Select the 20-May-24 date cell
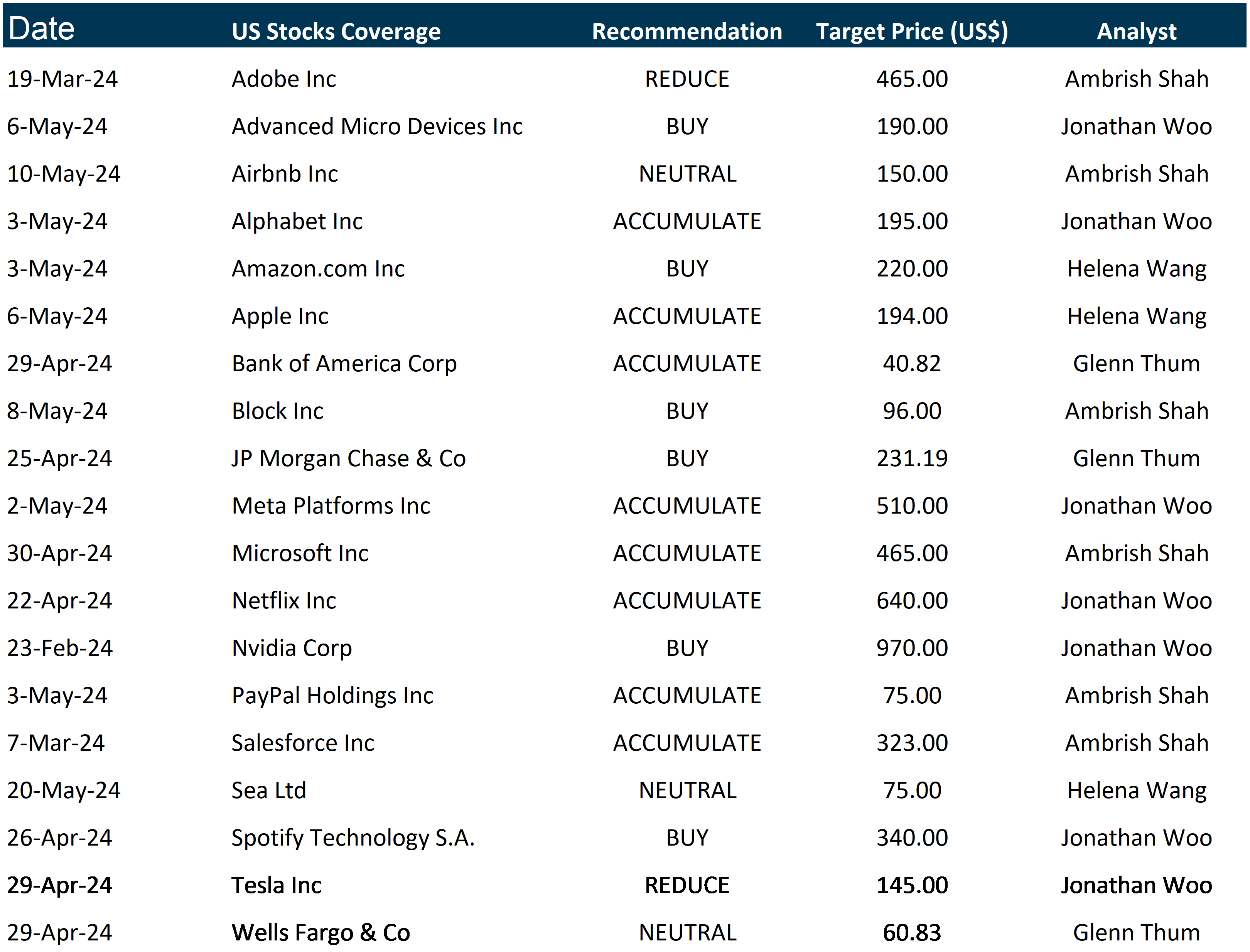1250x952 pixels. (x=64, y=790)
